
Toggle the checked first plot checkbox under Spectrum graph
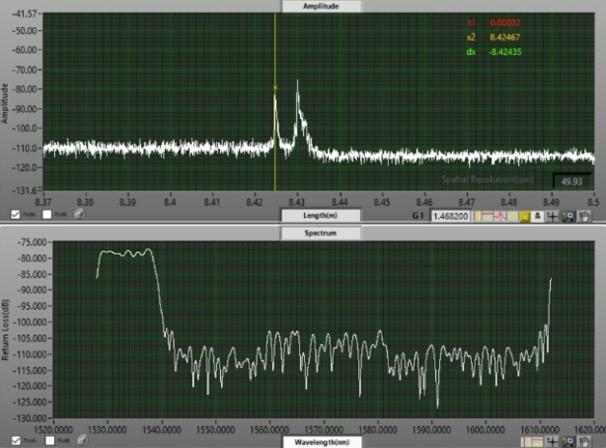click(x=15, y=439)
